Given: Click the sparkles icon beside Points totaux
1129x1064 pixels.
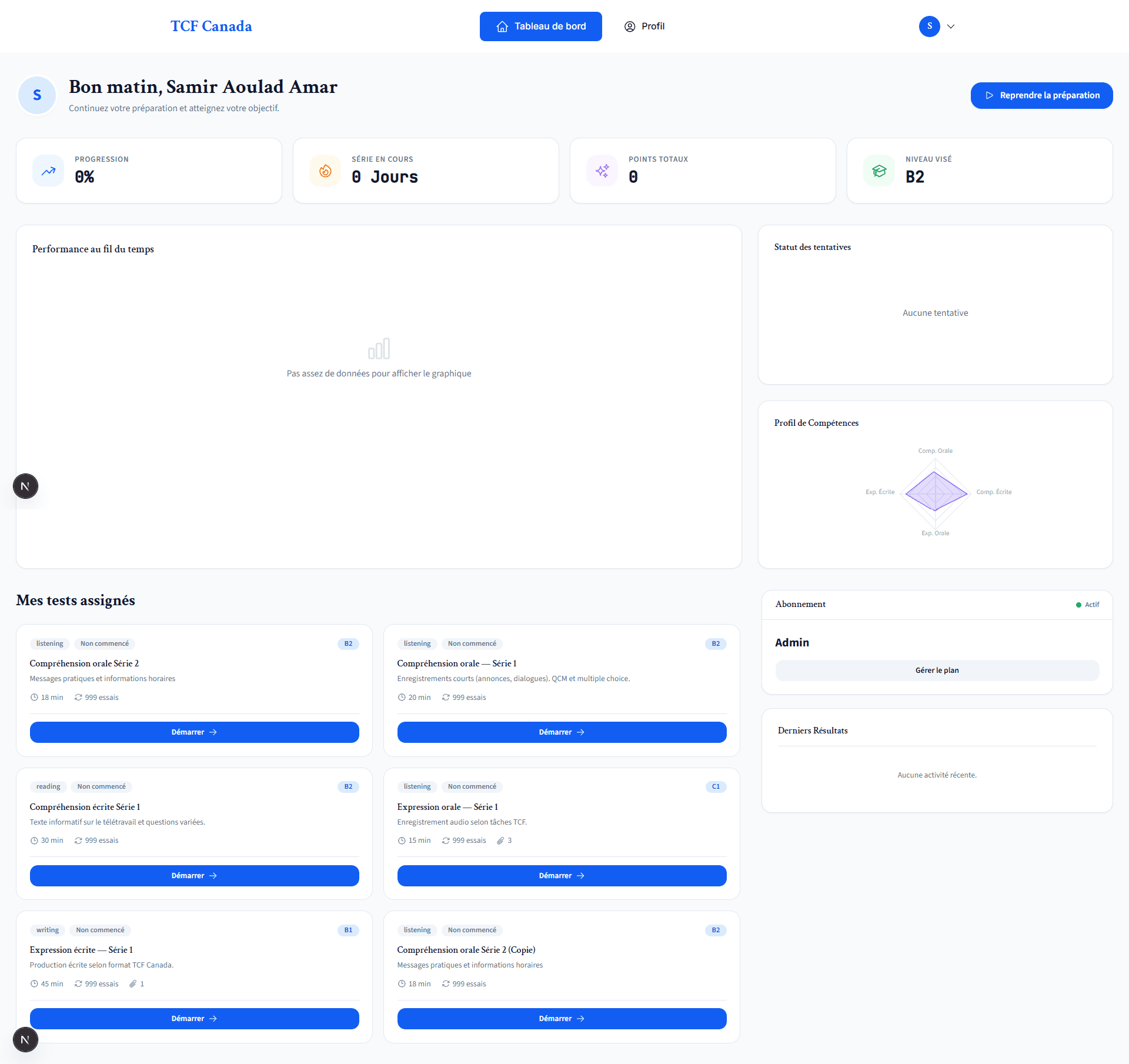Looking at the screenshot, I should coord(602,171).
